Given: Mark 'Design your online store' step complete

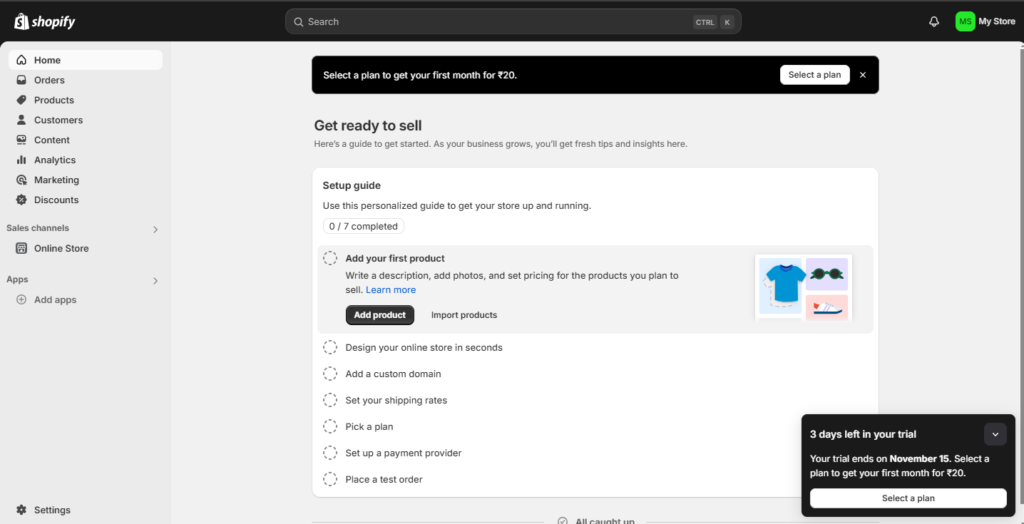Looking at the screenshot, I should click(330, 347).
